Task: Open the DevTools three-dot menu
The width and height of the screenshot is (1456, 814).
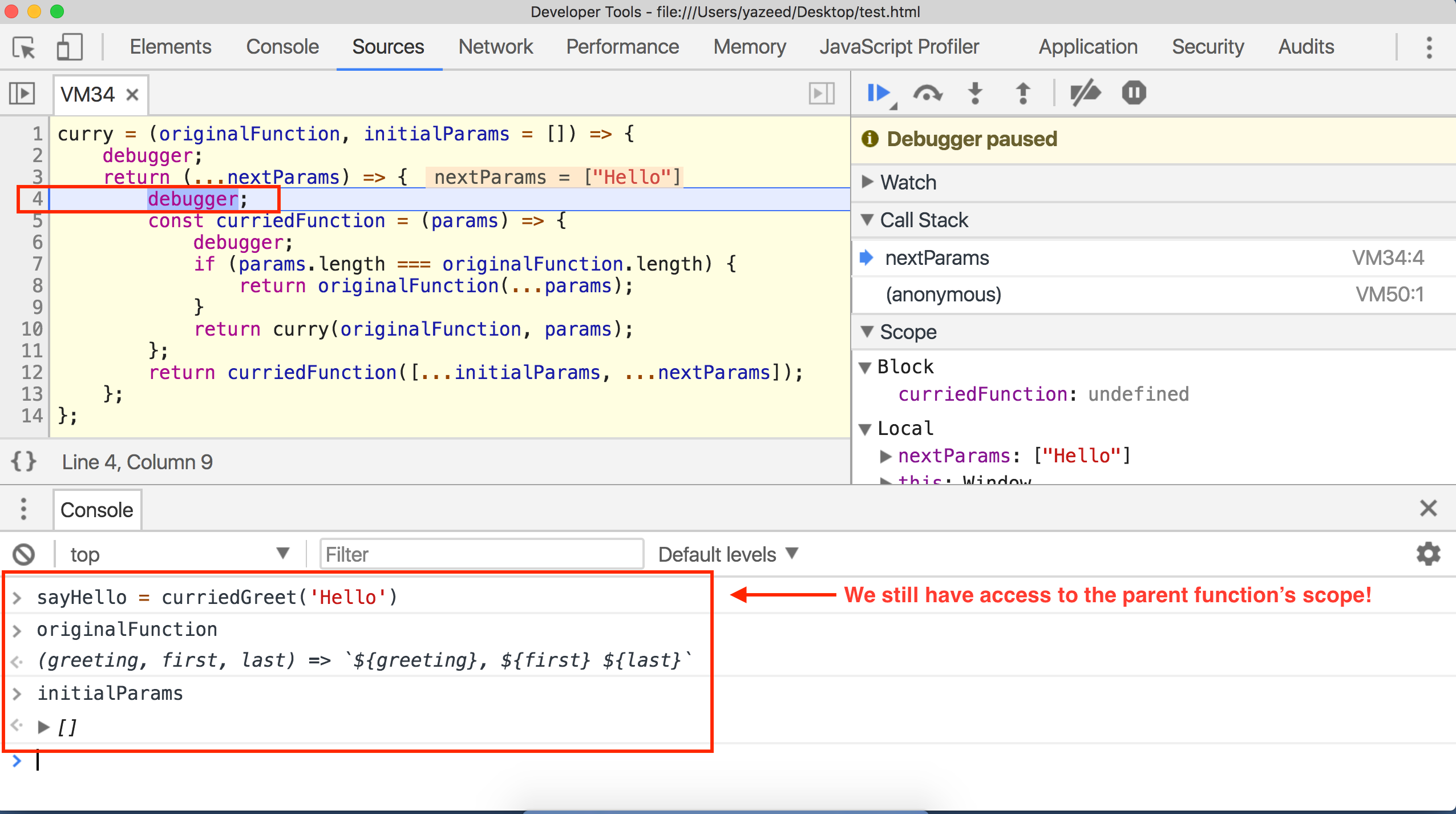Action: tap(1429, 47)
